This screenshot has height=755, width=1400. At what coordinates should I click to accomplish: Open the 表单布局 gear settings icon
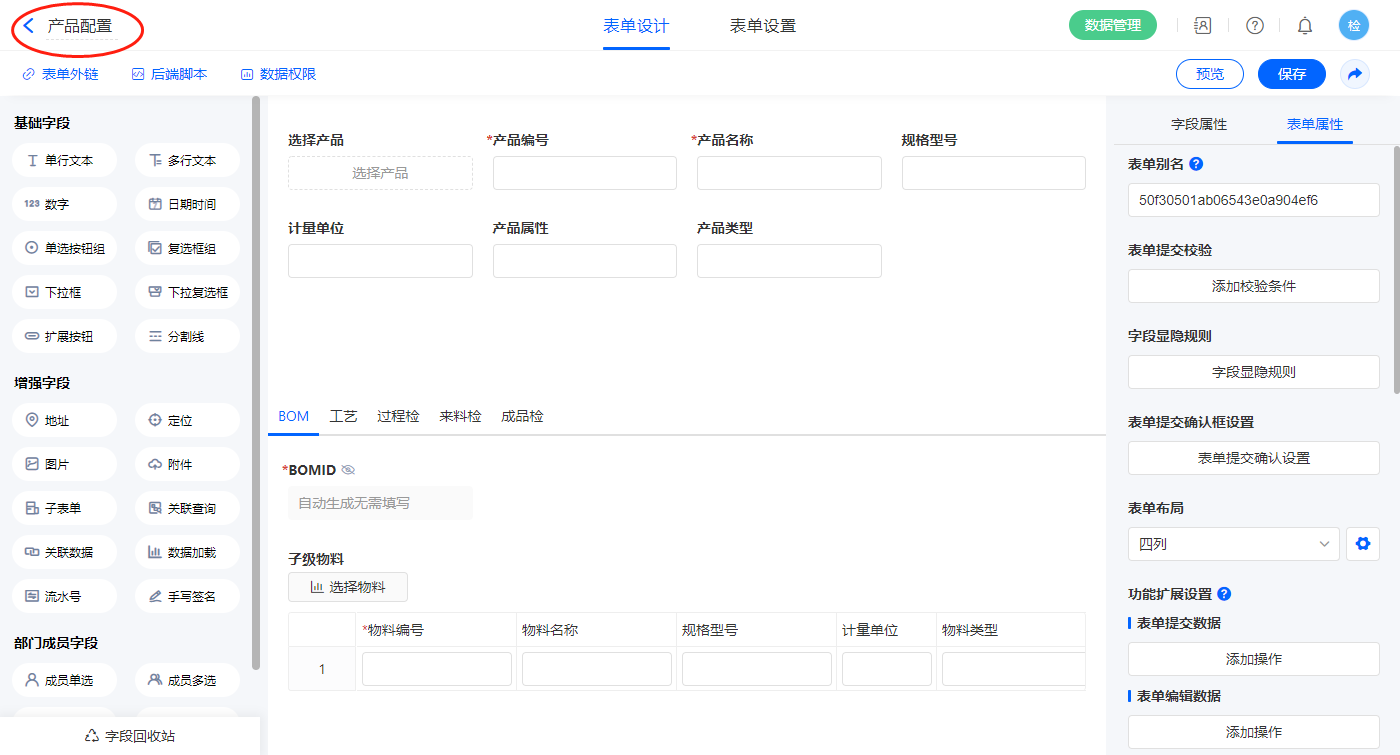[1361, 544]
